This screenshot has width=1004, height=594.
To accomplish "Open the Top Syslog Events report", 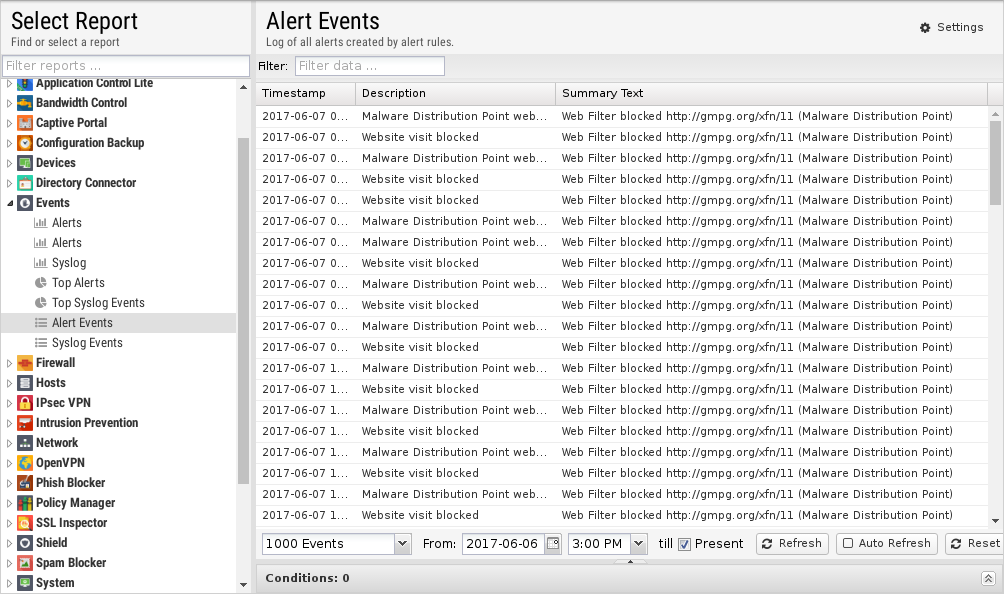I will [x=98, y=303].
